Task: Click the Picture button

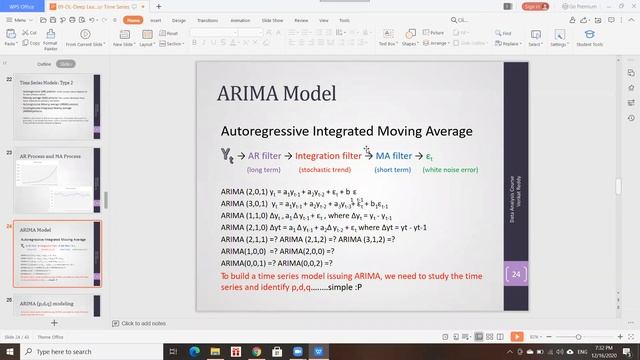Action: click(x=433, y=33)
